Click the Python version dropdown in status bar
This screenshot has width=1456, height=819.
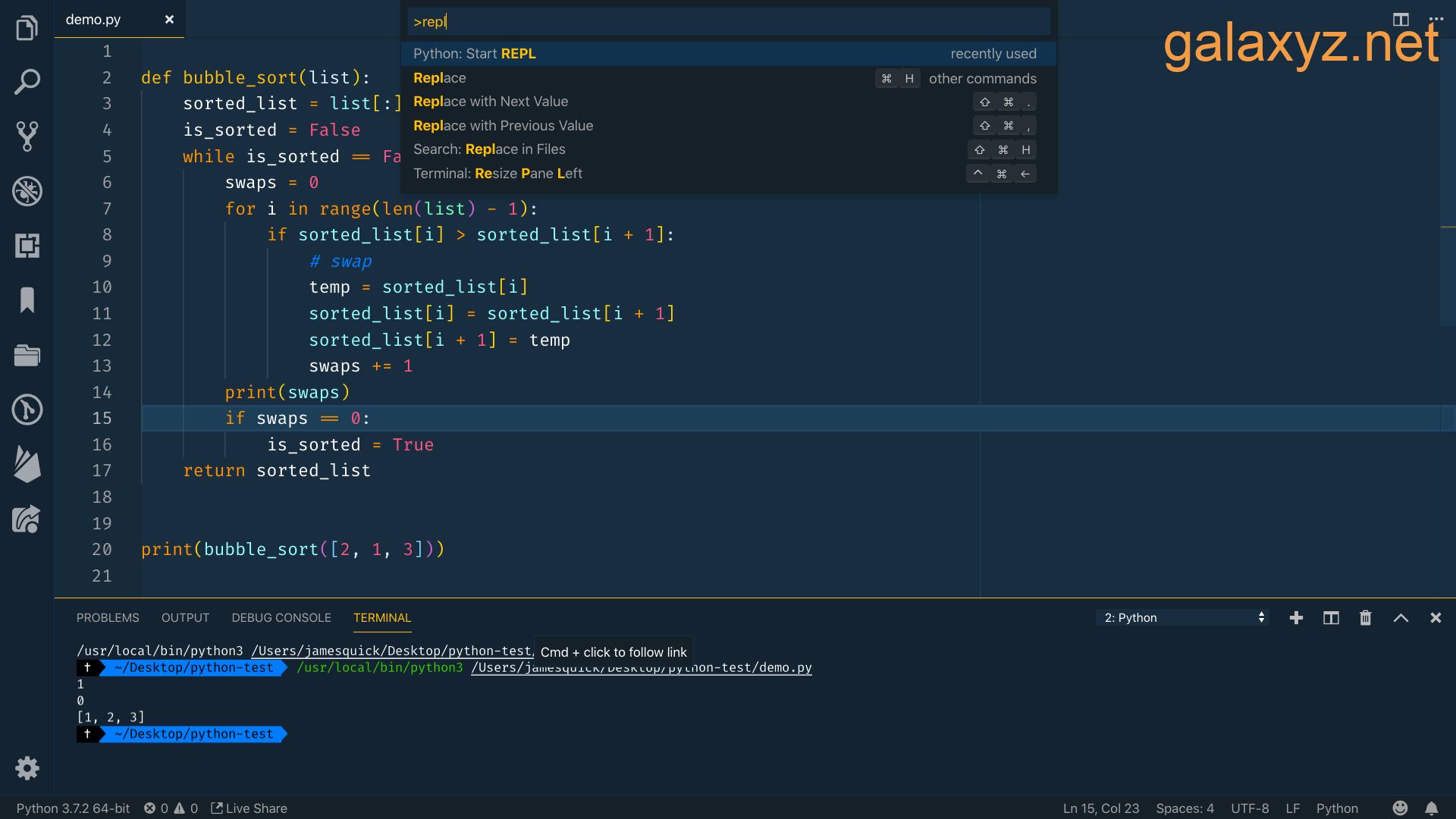pyautogui.click(x=74, y=807)
